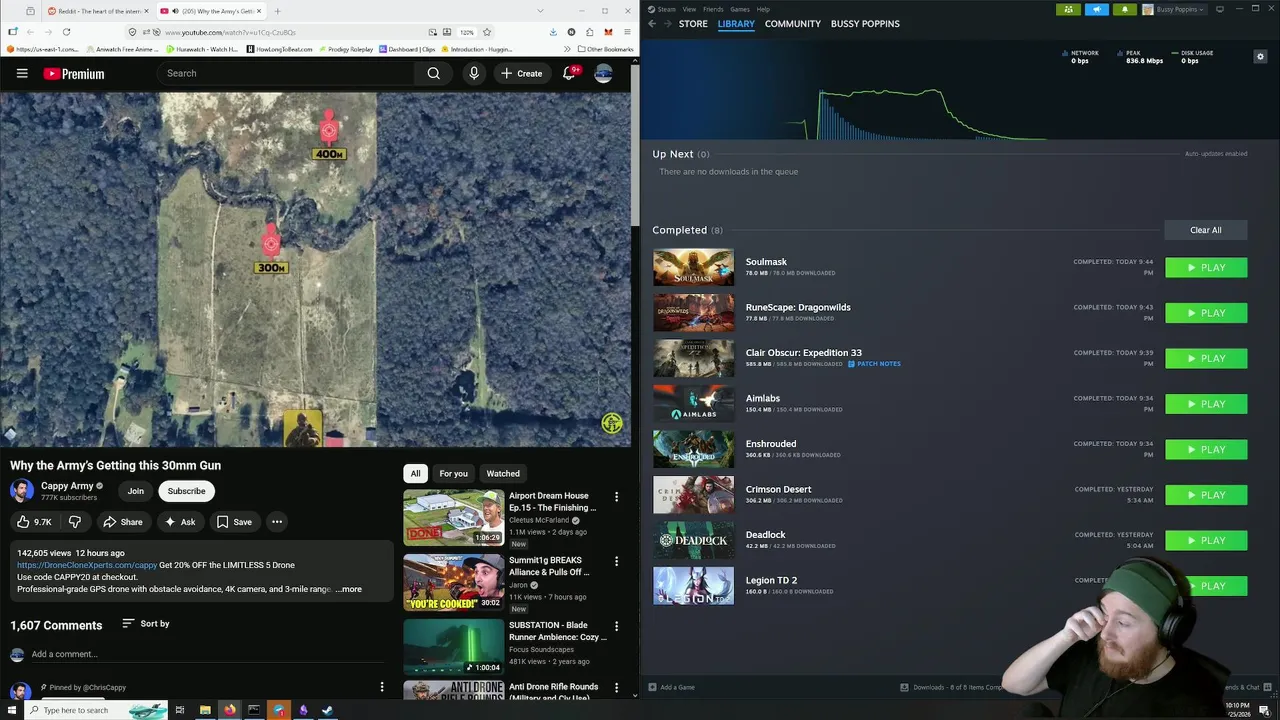Open the YouTube guide hamburger menu
This screenshot has height=720, width=1280.
coord(22,73)
